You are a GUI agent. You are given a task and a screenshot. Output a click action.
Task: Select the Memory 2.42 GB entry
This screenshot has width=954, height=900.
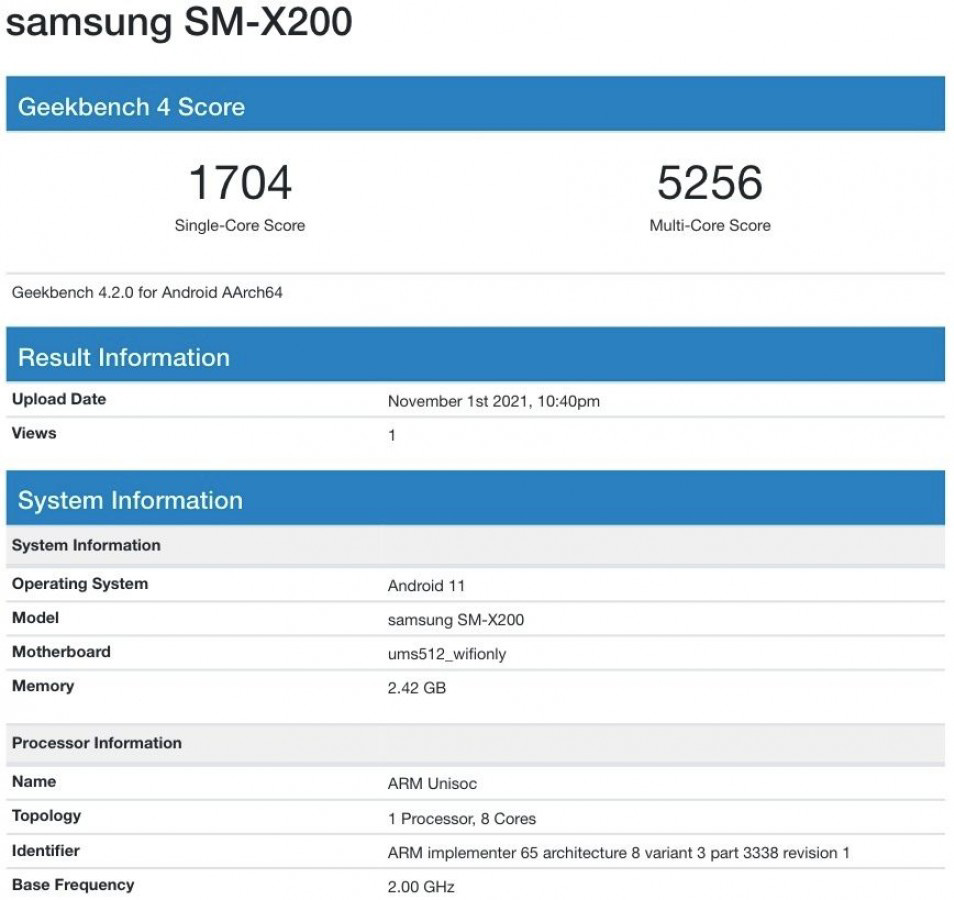pyautogui.click(x=416, y=687)
